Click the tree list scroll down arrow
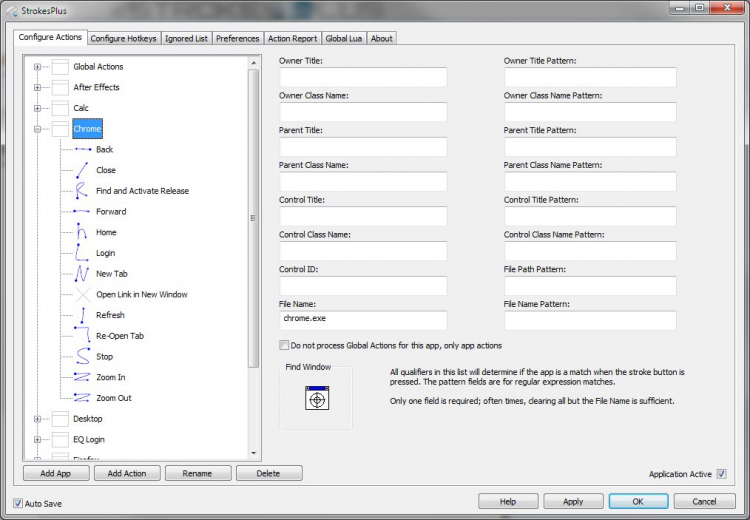 254,453
